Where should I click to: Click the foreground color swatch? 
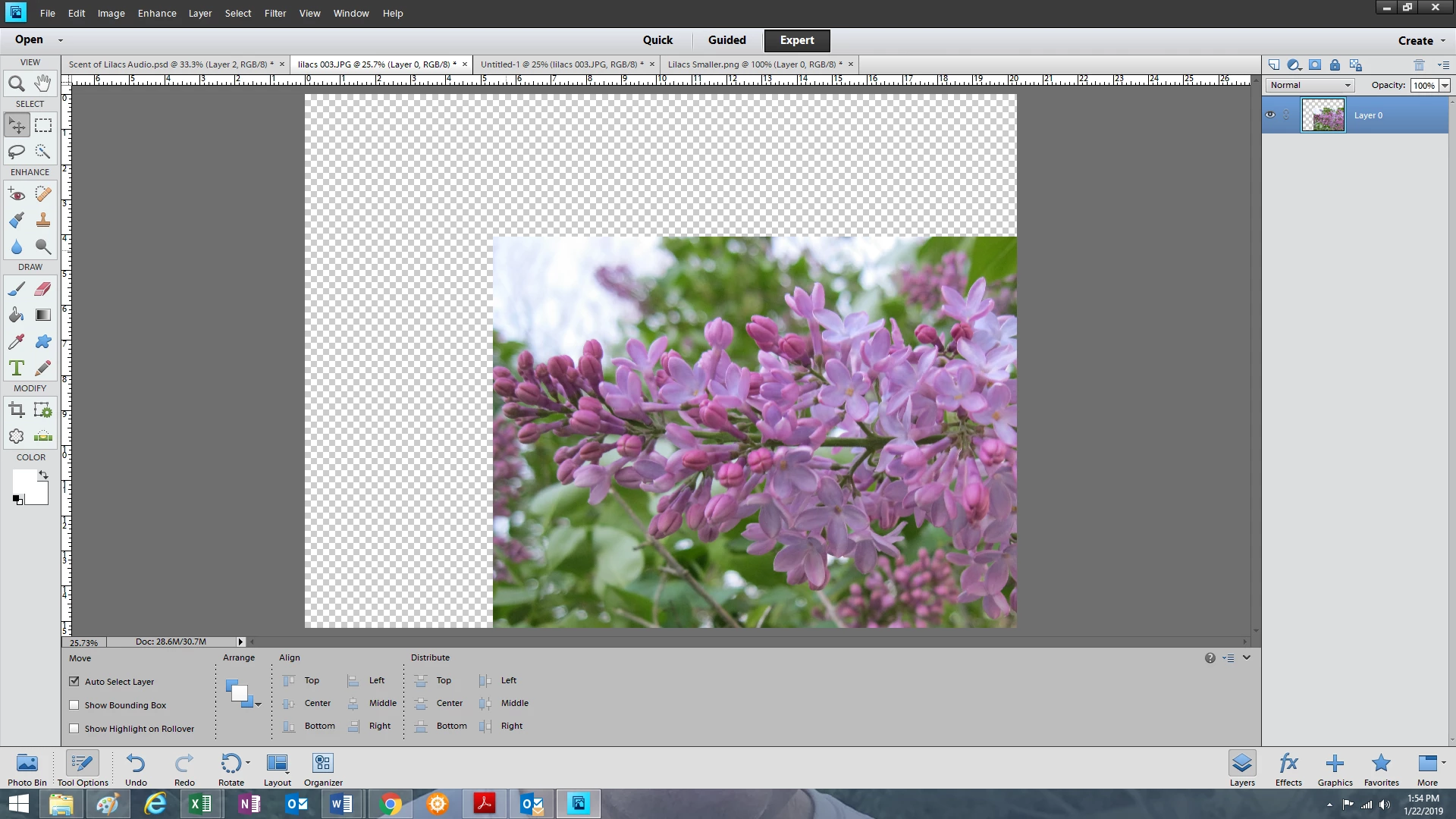point(23,481)
